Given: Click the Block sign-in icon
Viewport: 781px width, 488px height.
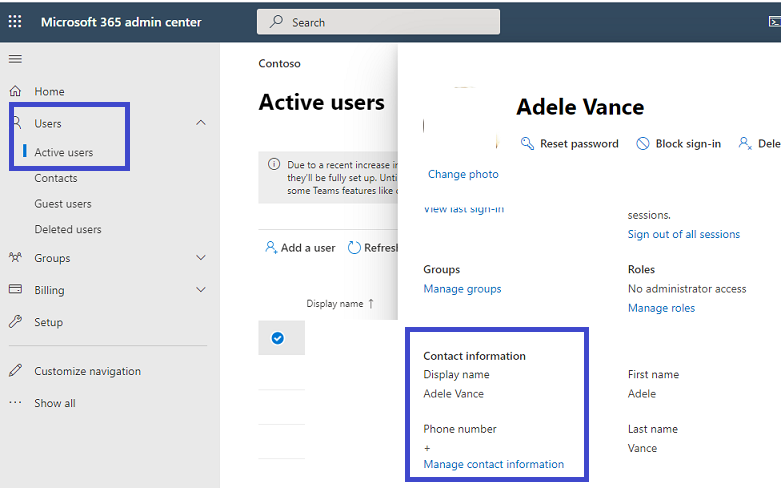Looking at the screenshot, I should point(643,143).
